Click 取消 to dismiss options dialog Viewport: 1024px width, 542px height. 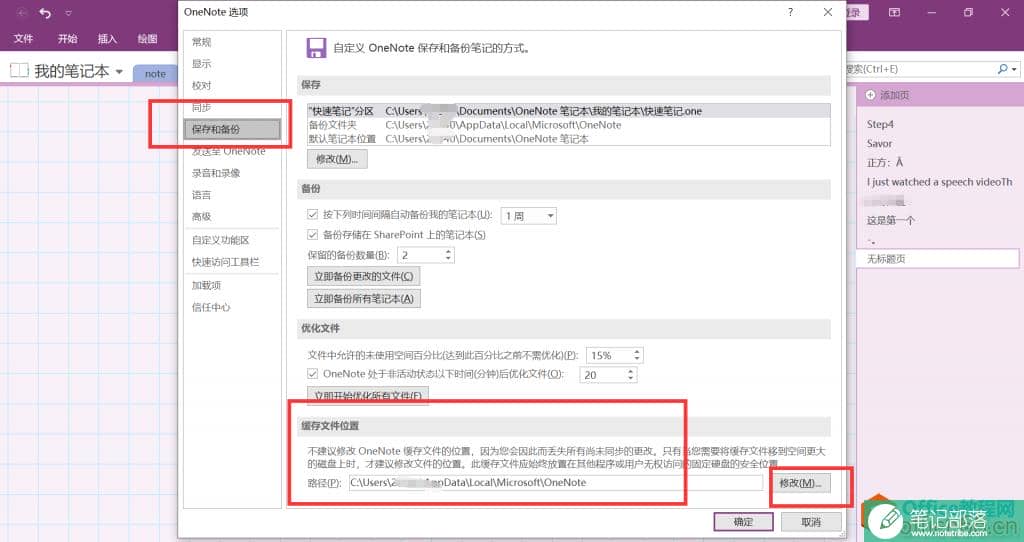click(810, 522)
